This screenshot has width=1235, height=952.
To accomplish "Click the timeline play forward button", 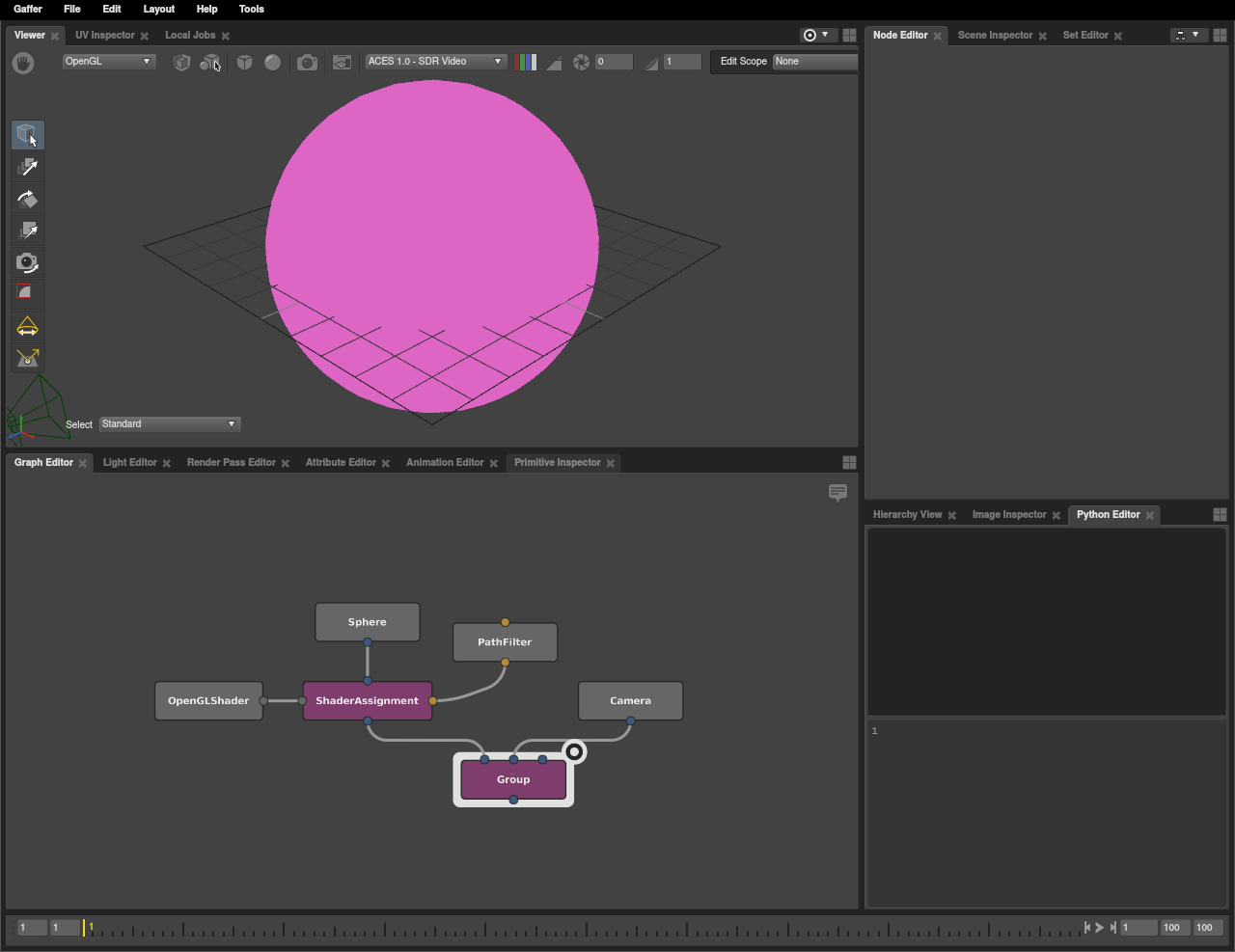I will [x=1099, y=927].
